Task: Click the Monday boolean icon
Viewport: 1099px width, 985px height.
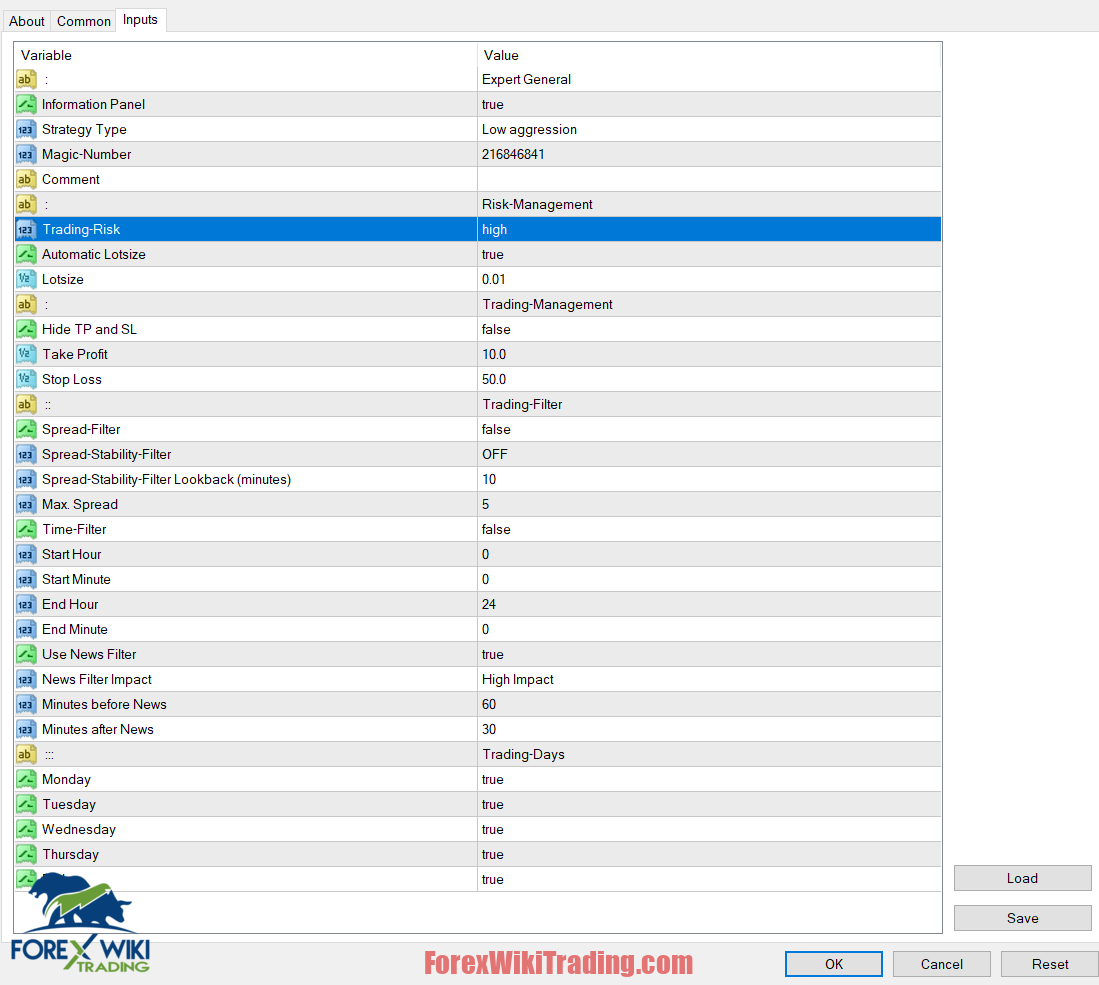Action: pos(26,780)
